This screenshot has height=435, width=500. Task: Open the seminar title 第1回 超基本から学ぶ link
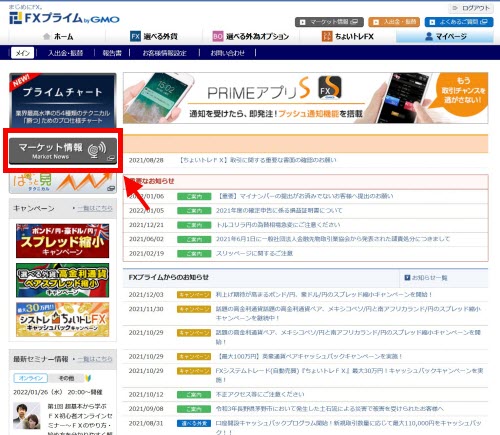click(x=80, y=419)
